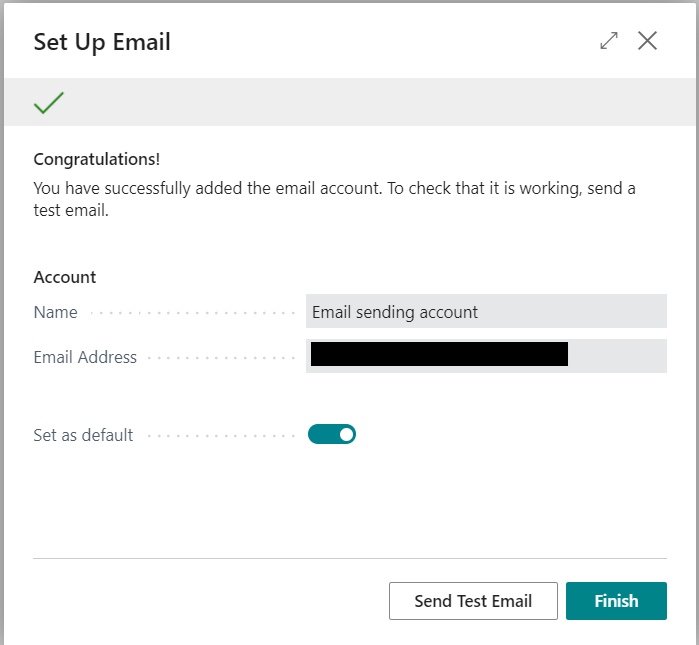This screenshot has height=645, width=699.
Task: Click the Name field label
Action: 56,312
